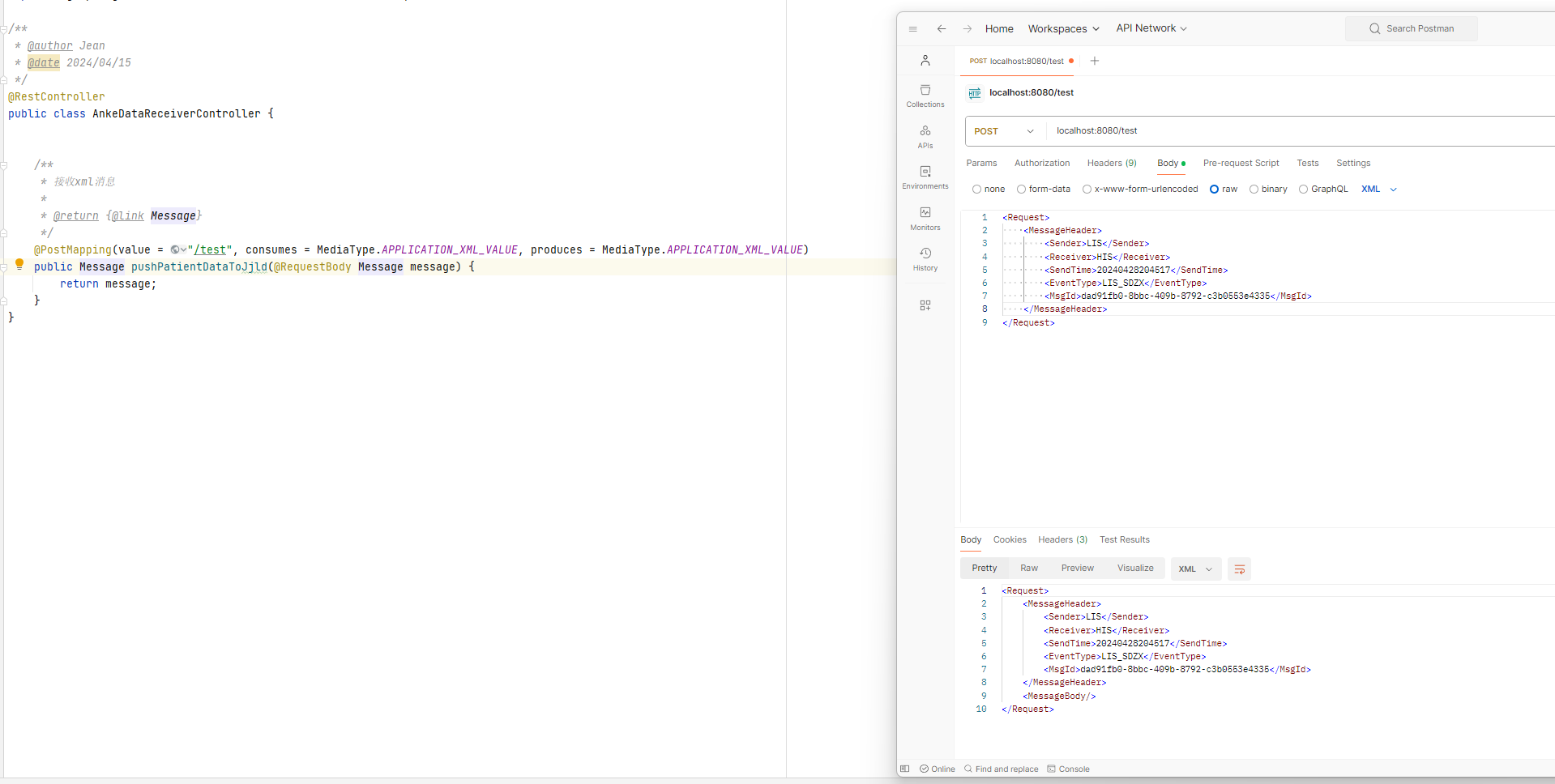This screenshot has width=1555, height=784.
Task: Collapse the method Javadoc fold marker
Action: pos(4,165)
